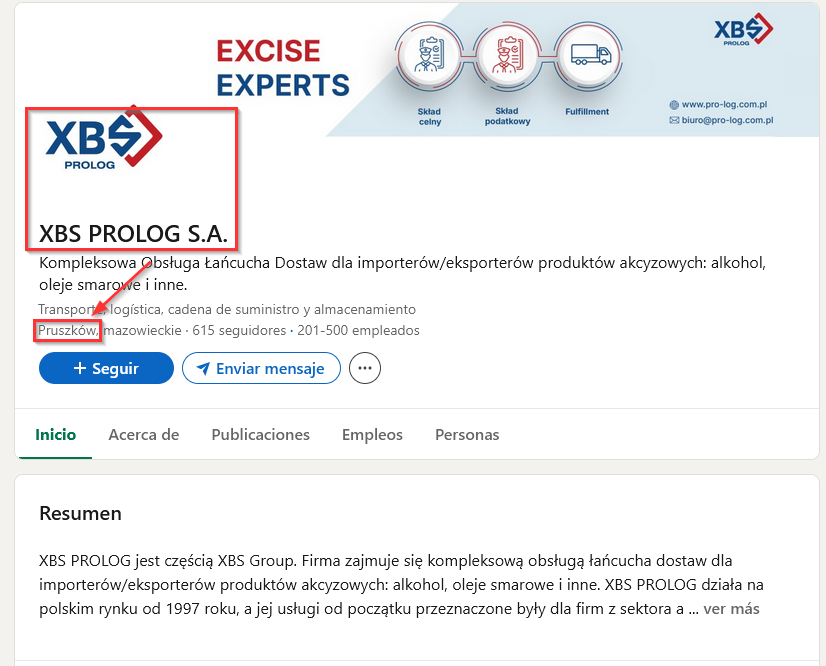The image size is (826, 666).
Task: Click the XBS logo in the banner corner
Action: point(743,30)
